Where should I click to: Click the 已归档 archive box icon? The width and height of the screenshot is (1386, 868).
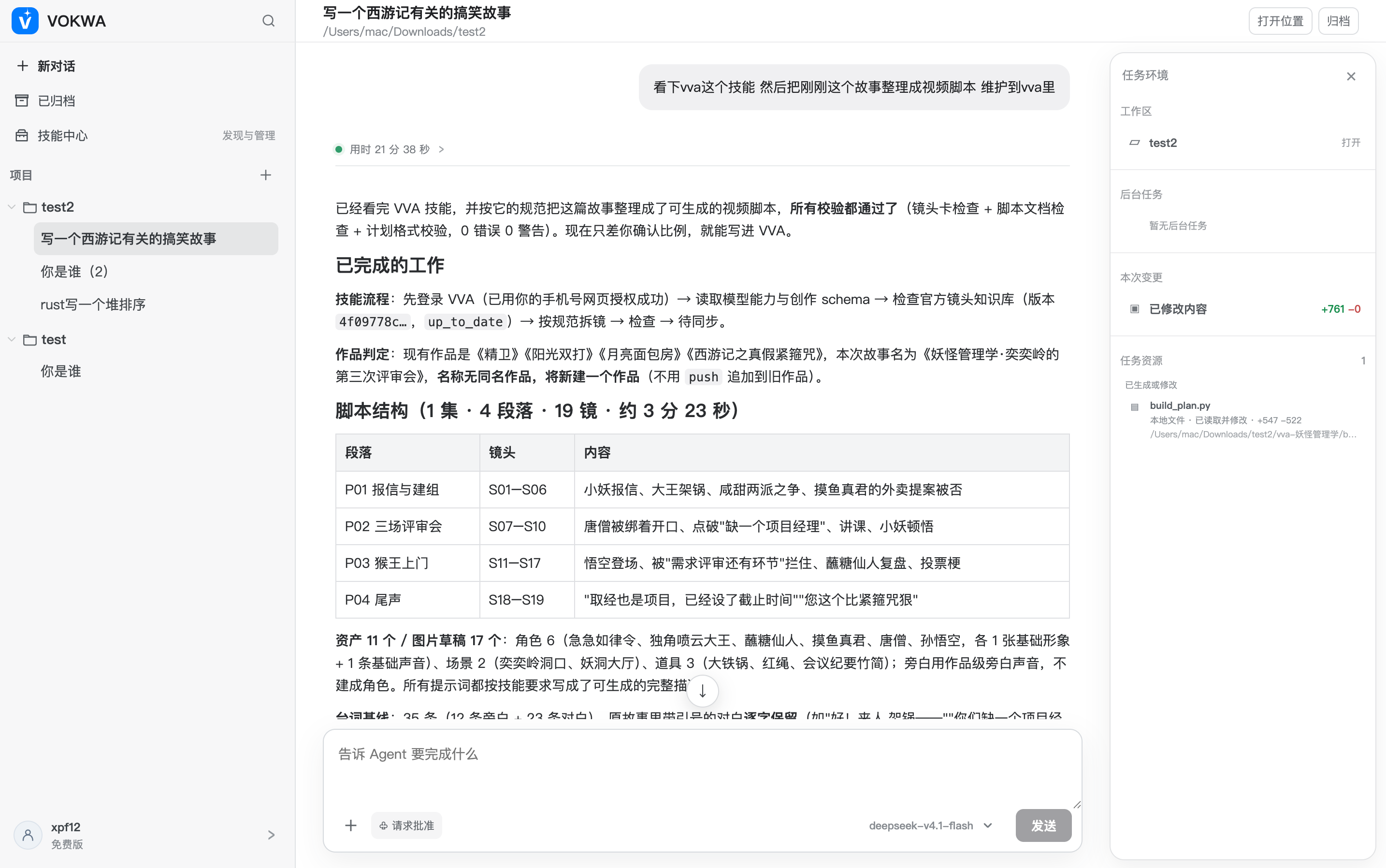[22, 101]
